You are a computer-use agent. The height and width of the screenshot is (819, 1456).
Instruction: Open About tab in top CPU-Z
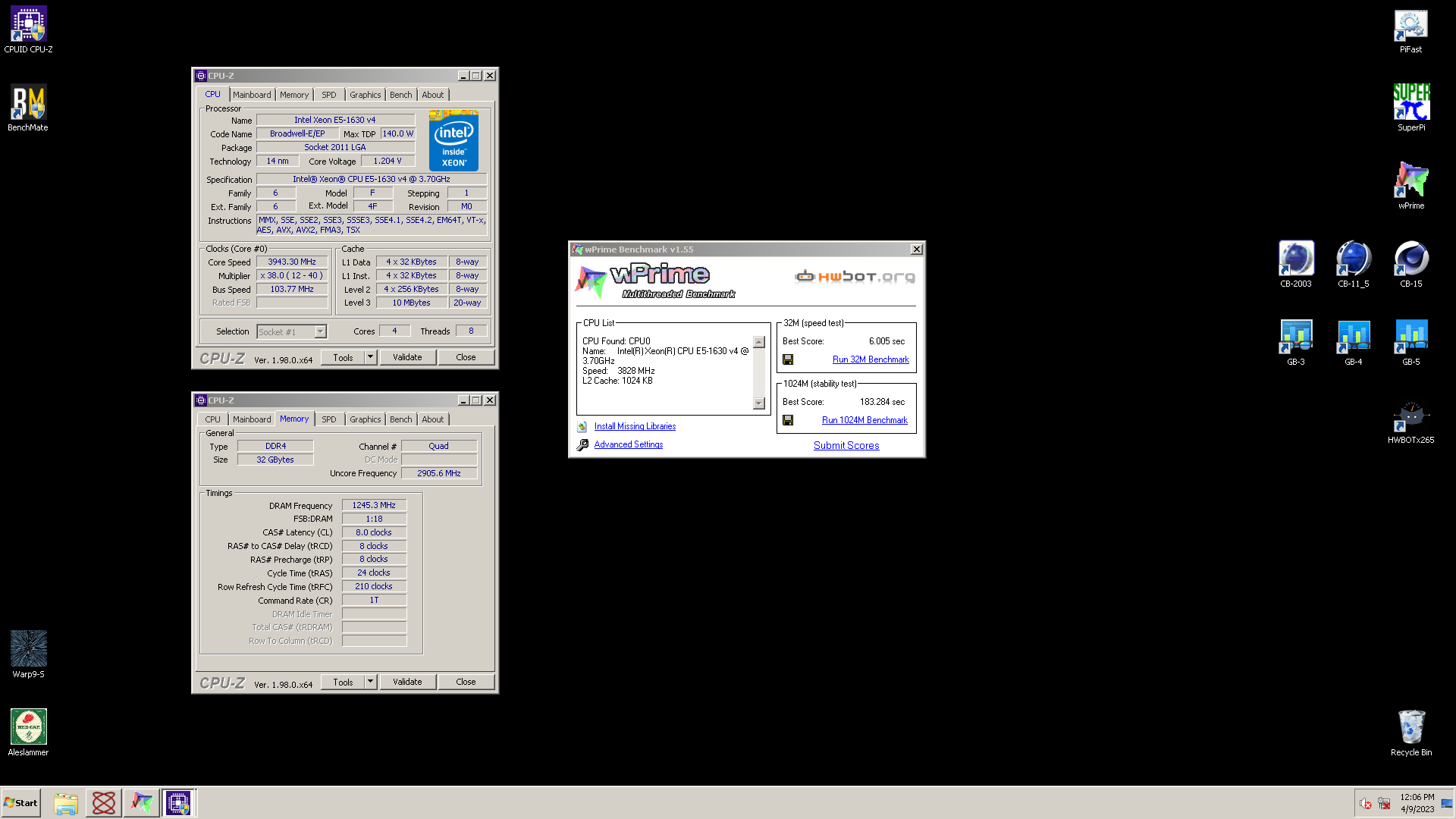click(x=433, y=95)
